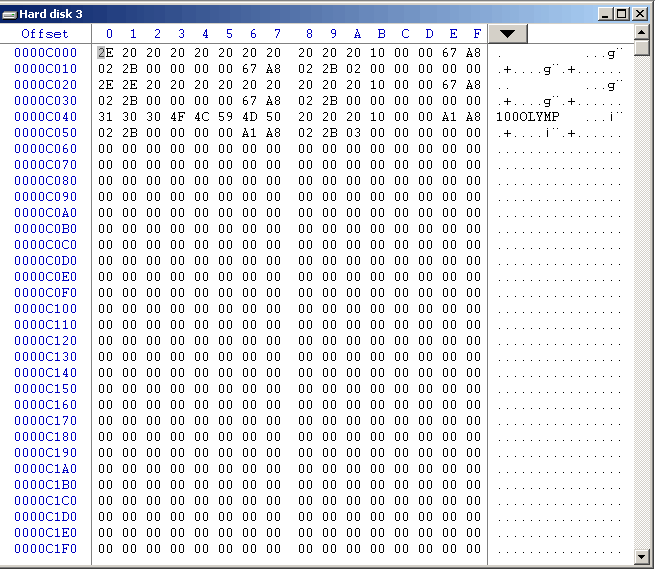The height and width of the screenshot is (570, 655).
Task: Click offset label 0000C050
Action: (x=46, y=133)
